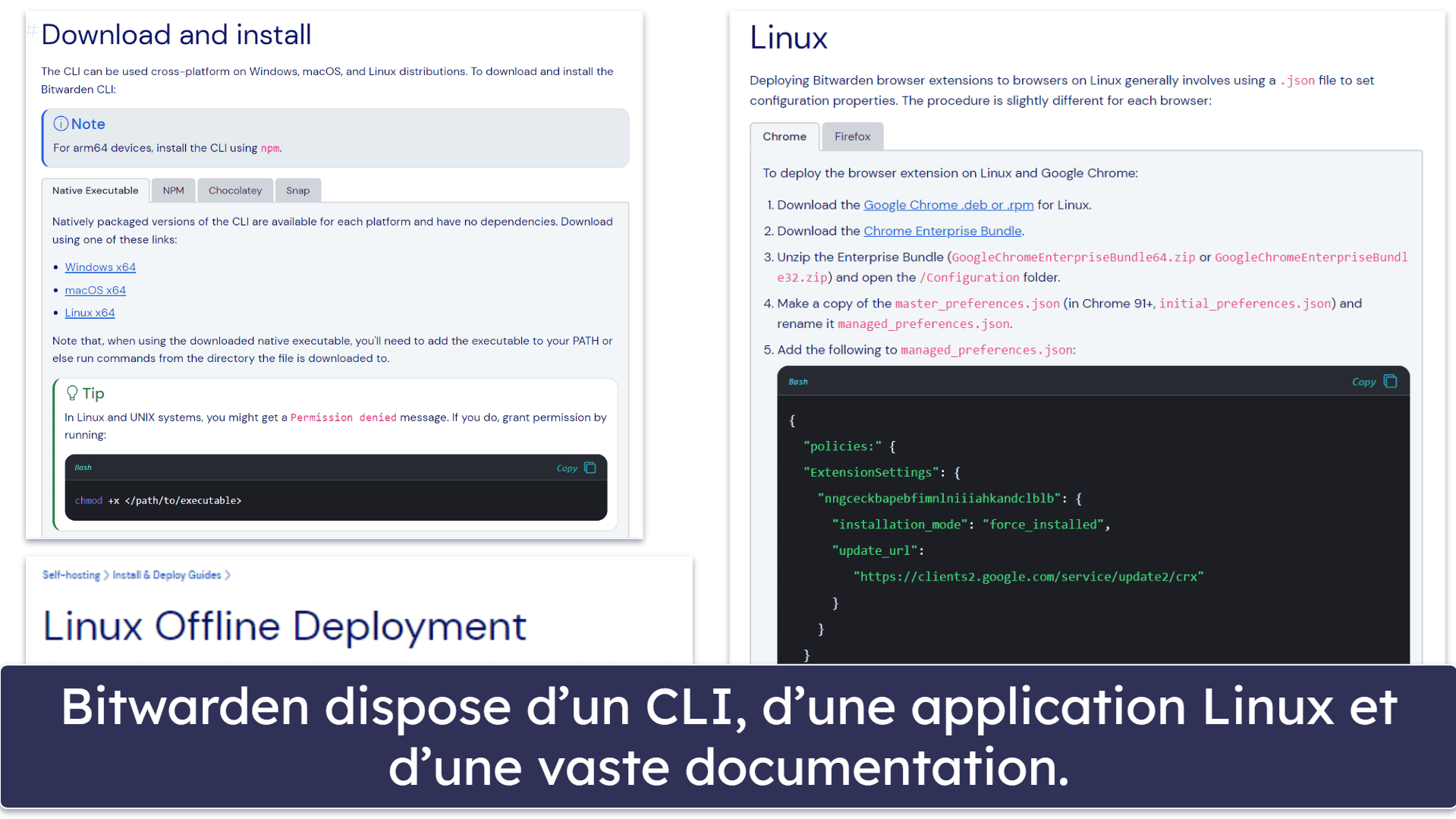Image resolution: width=1456 pixels, height=819 pixels.
Task: Open the Chocolatey tab
Action: point(235,191)
